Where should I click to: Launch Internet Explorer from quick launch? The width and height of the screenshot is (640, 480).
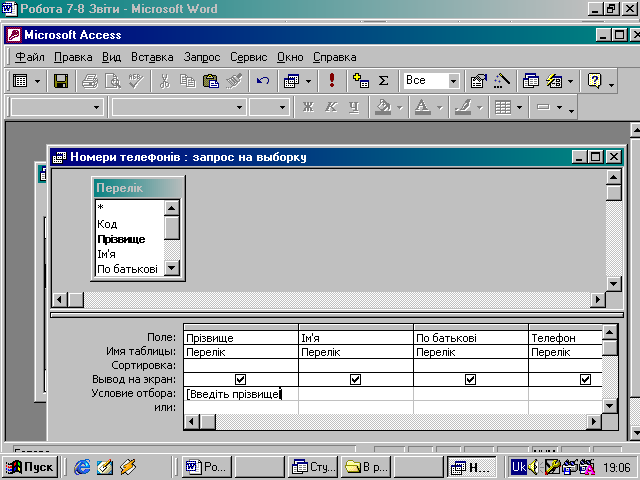[x=82, y=467]
